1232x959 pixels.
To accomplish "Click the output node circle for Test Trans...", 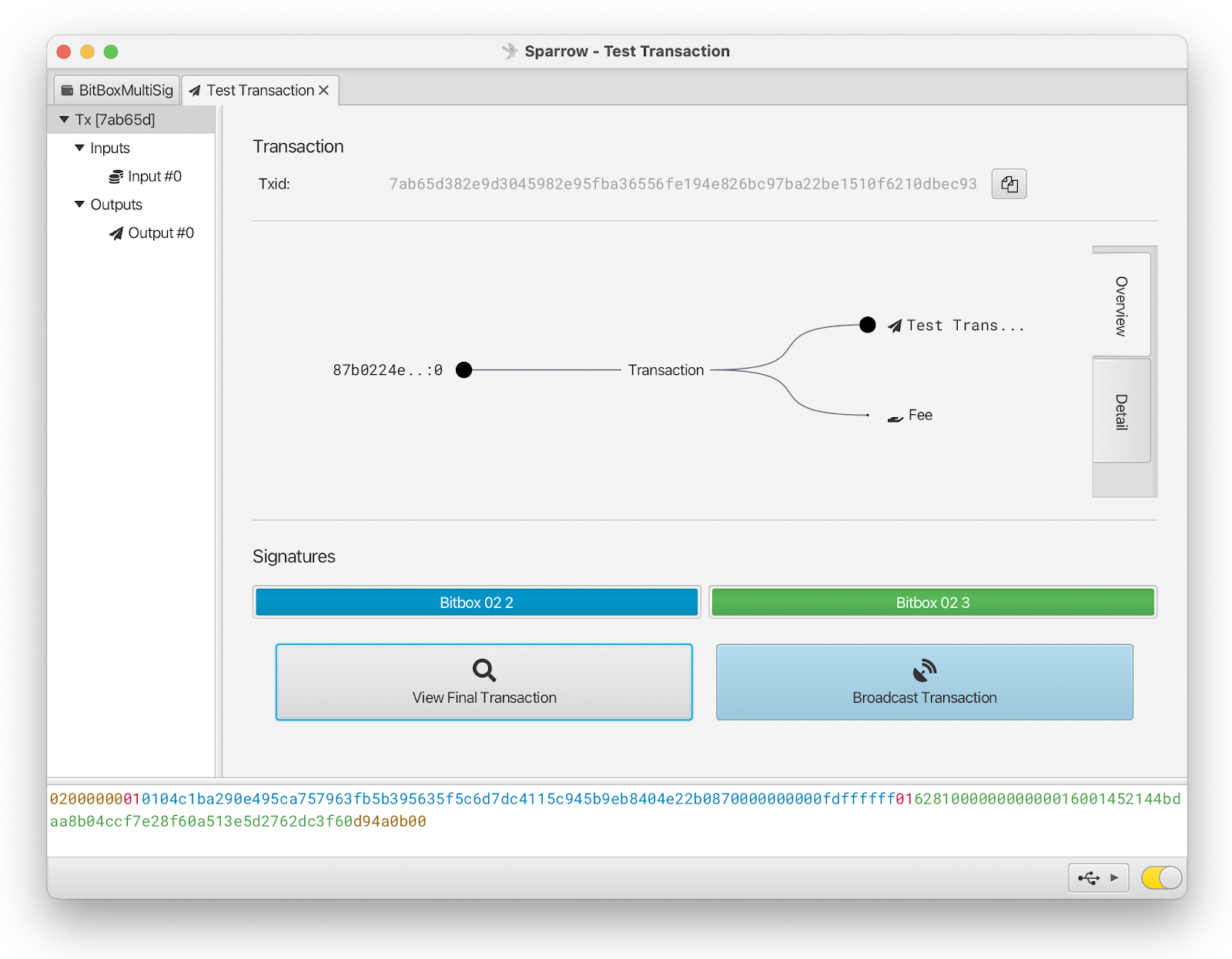I will [868, 325].
